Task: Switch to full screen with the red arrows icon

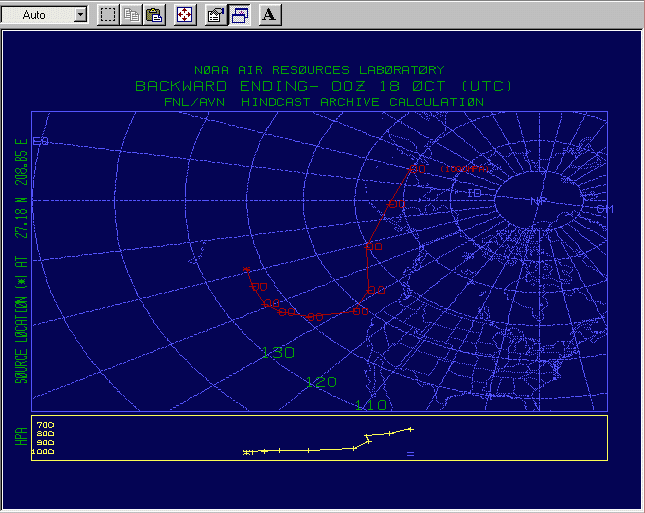Action: [185, 15]
